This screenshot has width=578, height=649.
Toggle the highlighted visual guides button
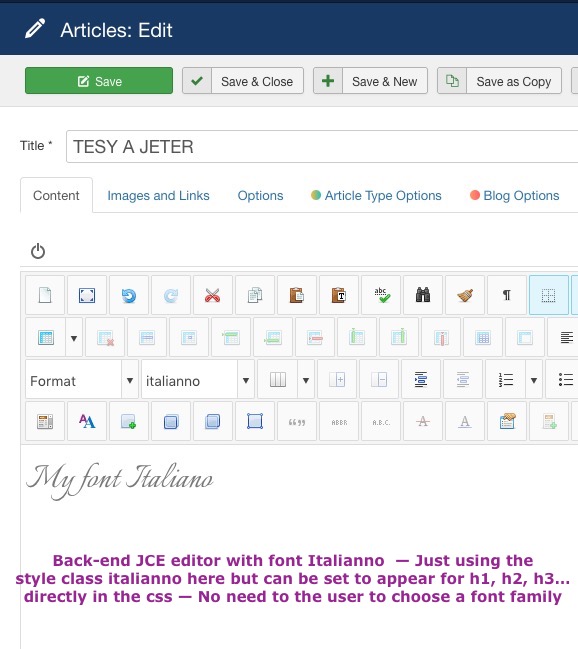point(549,295)
